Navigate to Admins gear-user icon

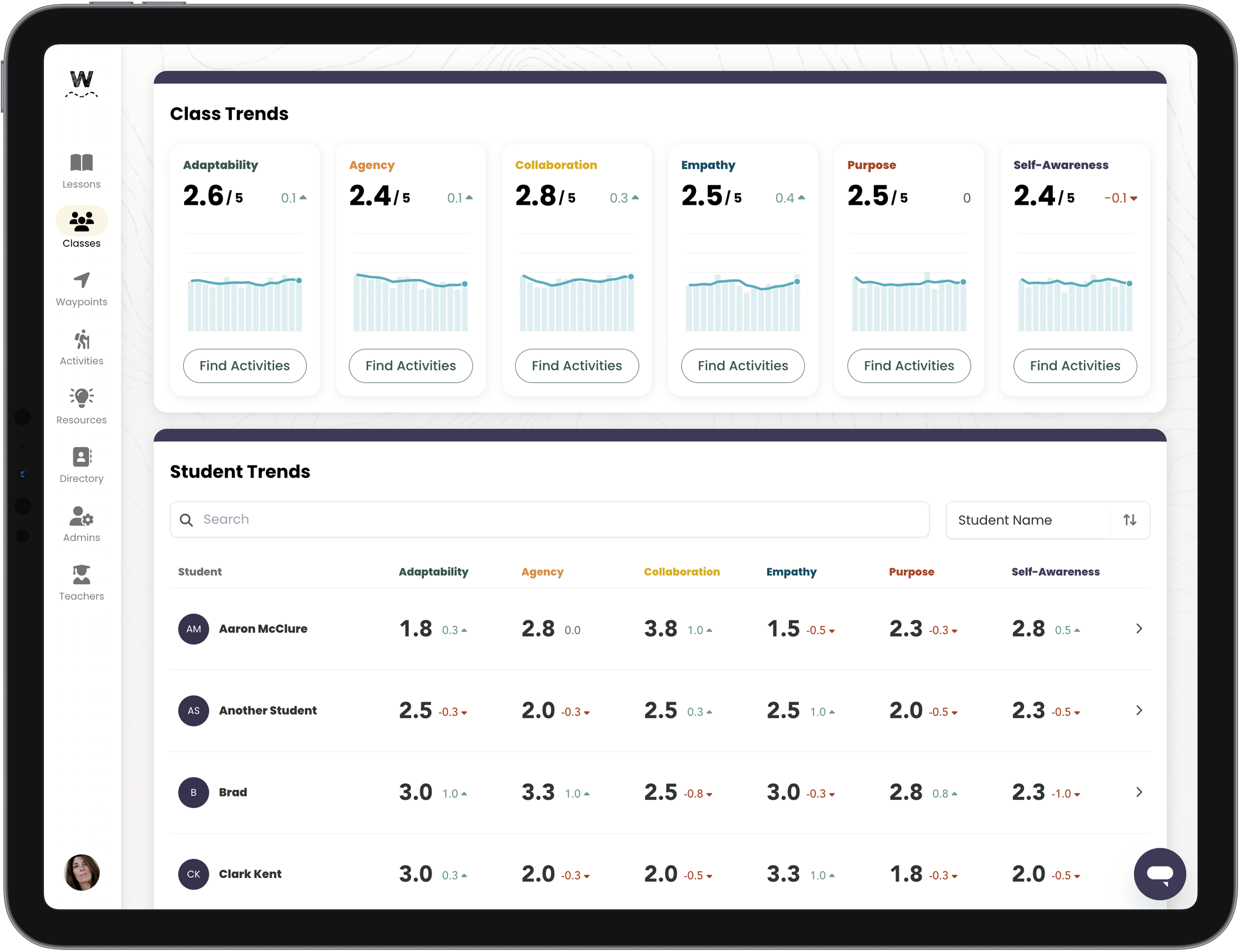(81, 516)
